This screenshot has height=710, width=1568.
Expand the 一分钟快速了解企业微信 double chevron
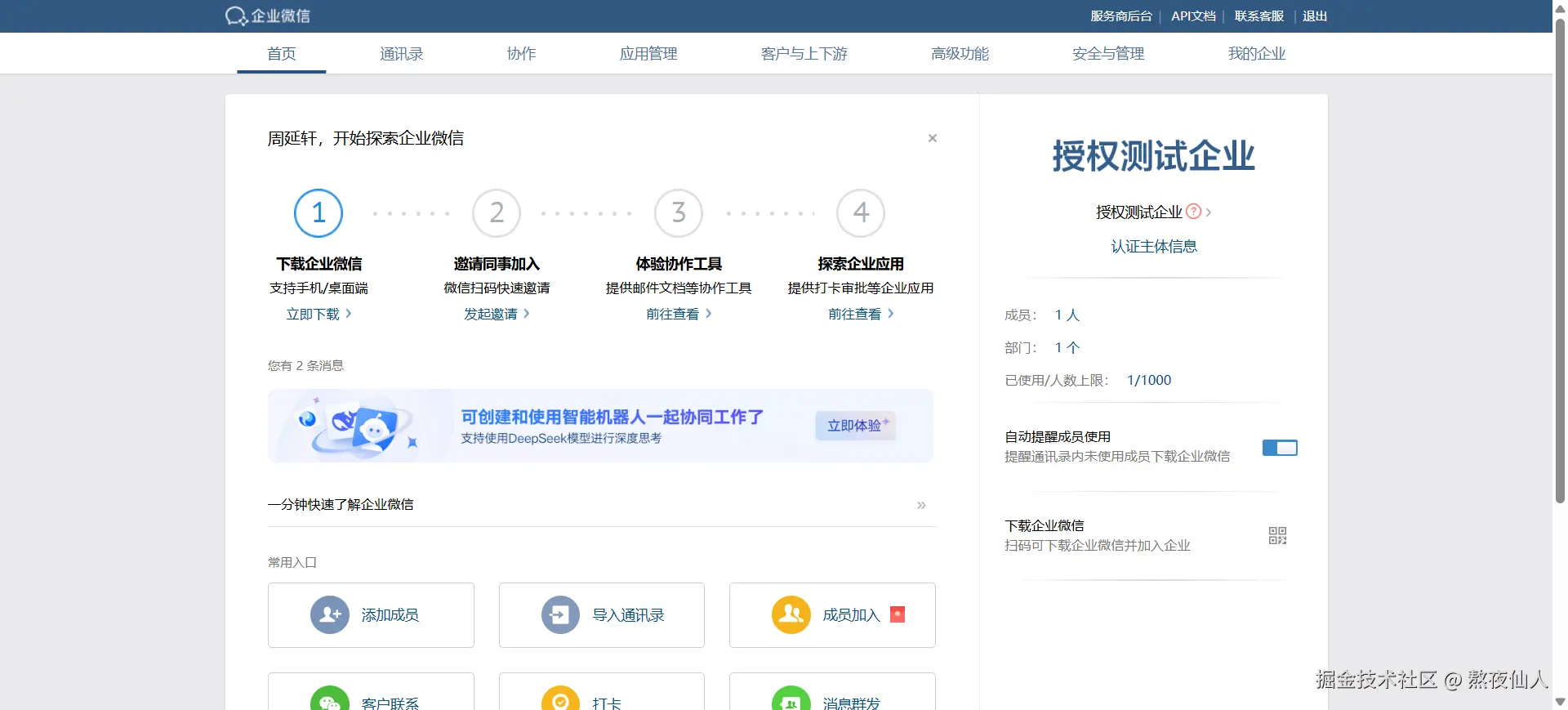(921, 505)
